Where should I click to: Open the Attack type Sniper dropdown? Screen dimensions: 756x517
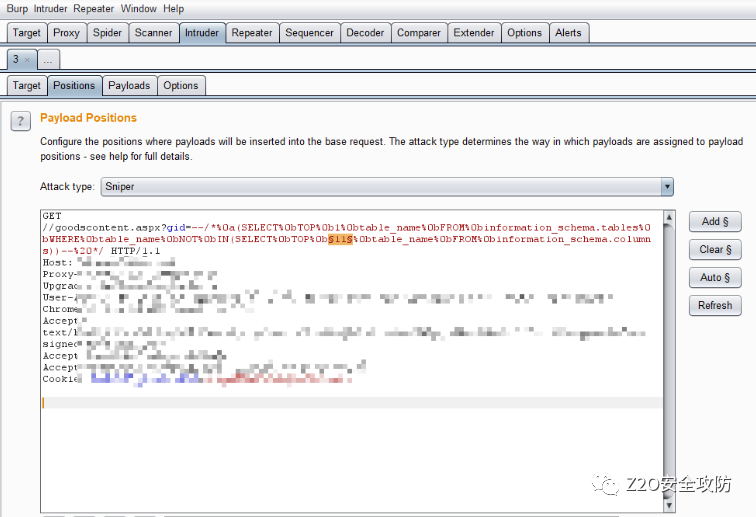point(387,187)
